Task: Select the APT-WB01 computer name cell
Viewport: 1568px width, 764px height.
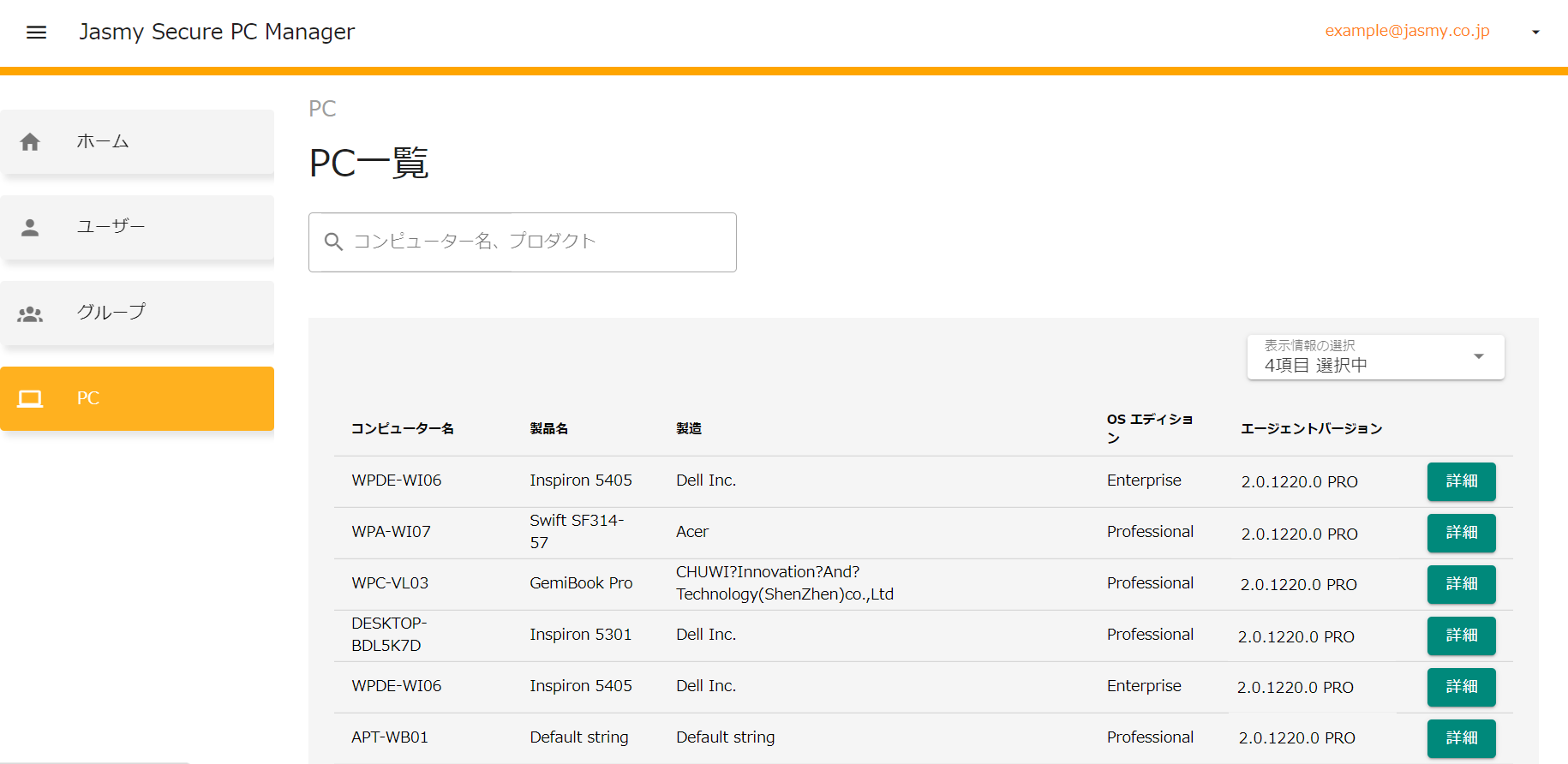Action: tap(390, 737)
